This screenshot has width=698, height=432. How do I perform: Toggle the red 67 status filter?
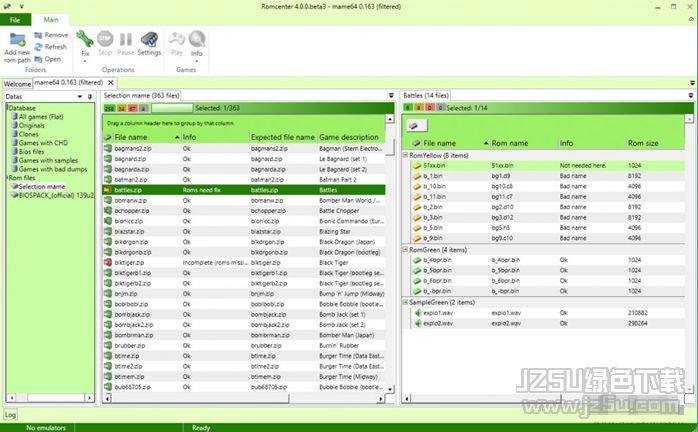132,107
